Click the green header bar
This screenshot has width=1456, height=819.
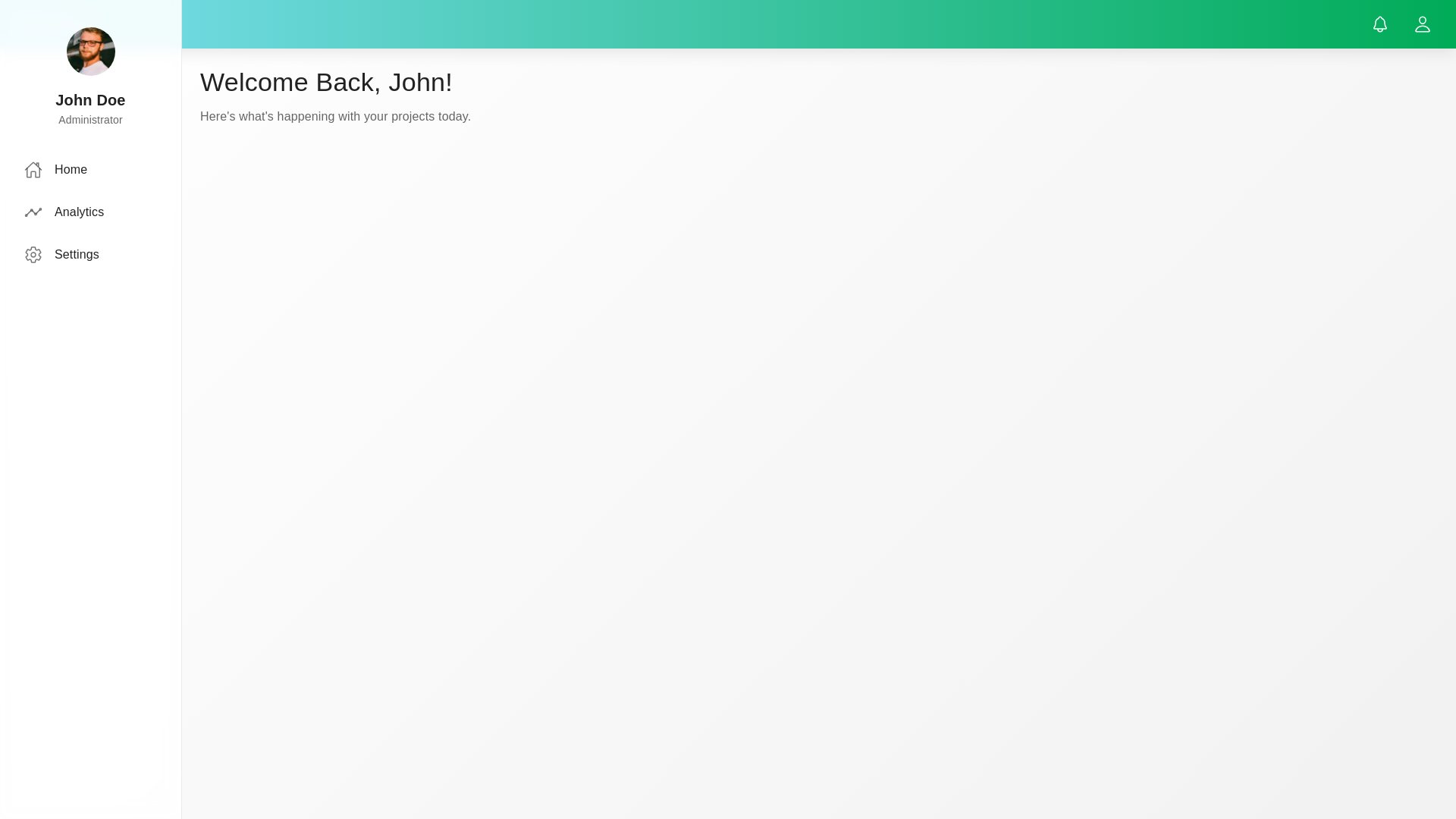758,24
